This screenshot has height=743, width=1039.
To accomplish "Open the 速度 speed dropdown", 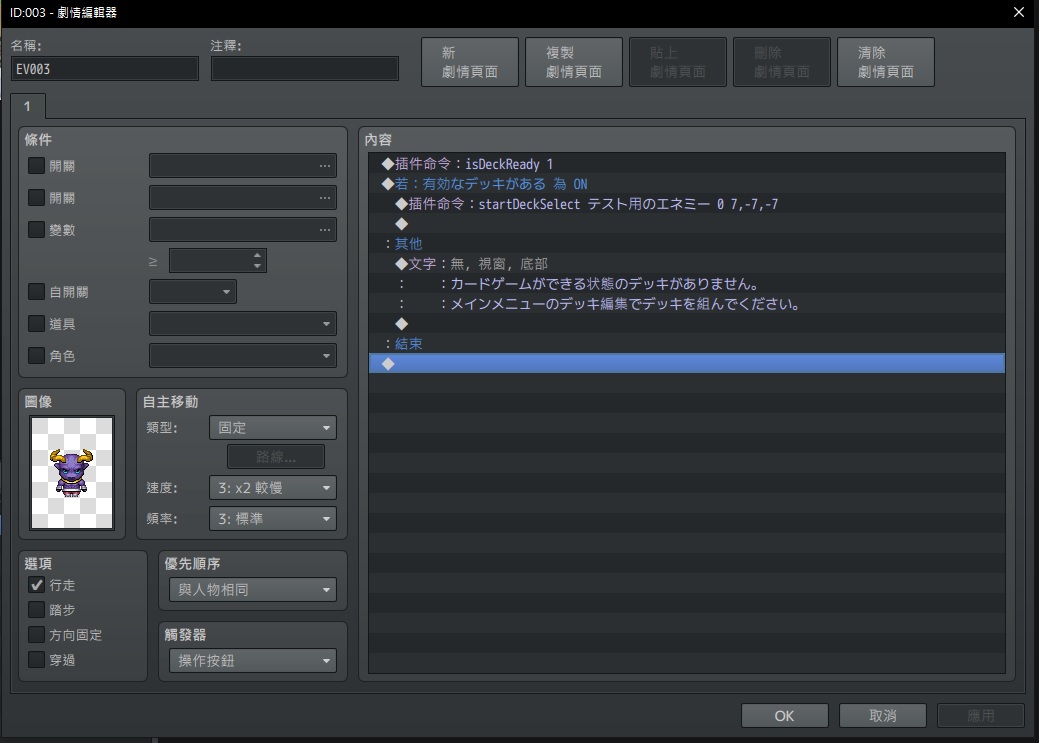I will click(272, 488).
